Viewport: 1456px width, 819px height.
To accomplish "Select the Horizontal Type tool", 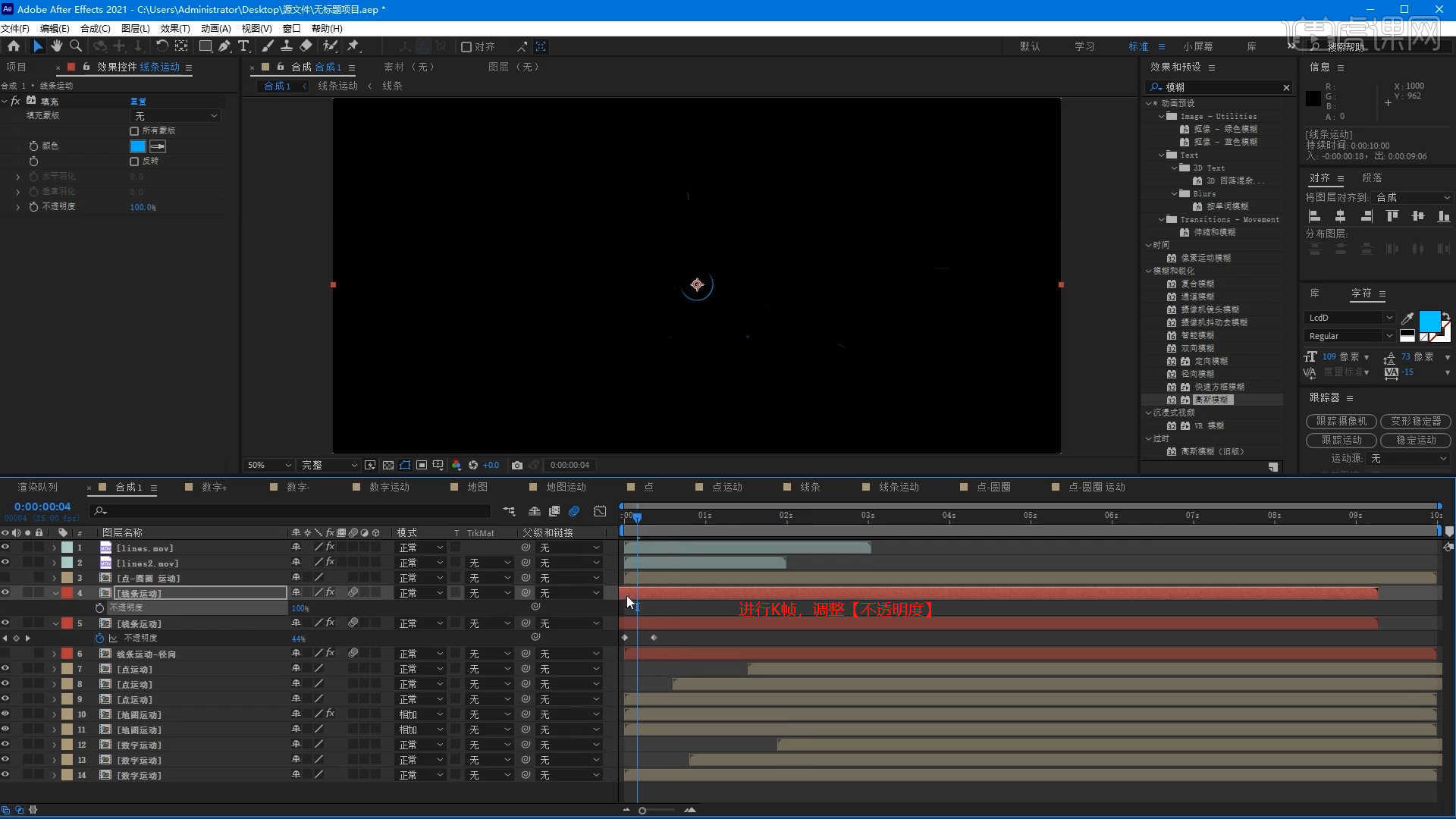I will (x=243, y=46).
